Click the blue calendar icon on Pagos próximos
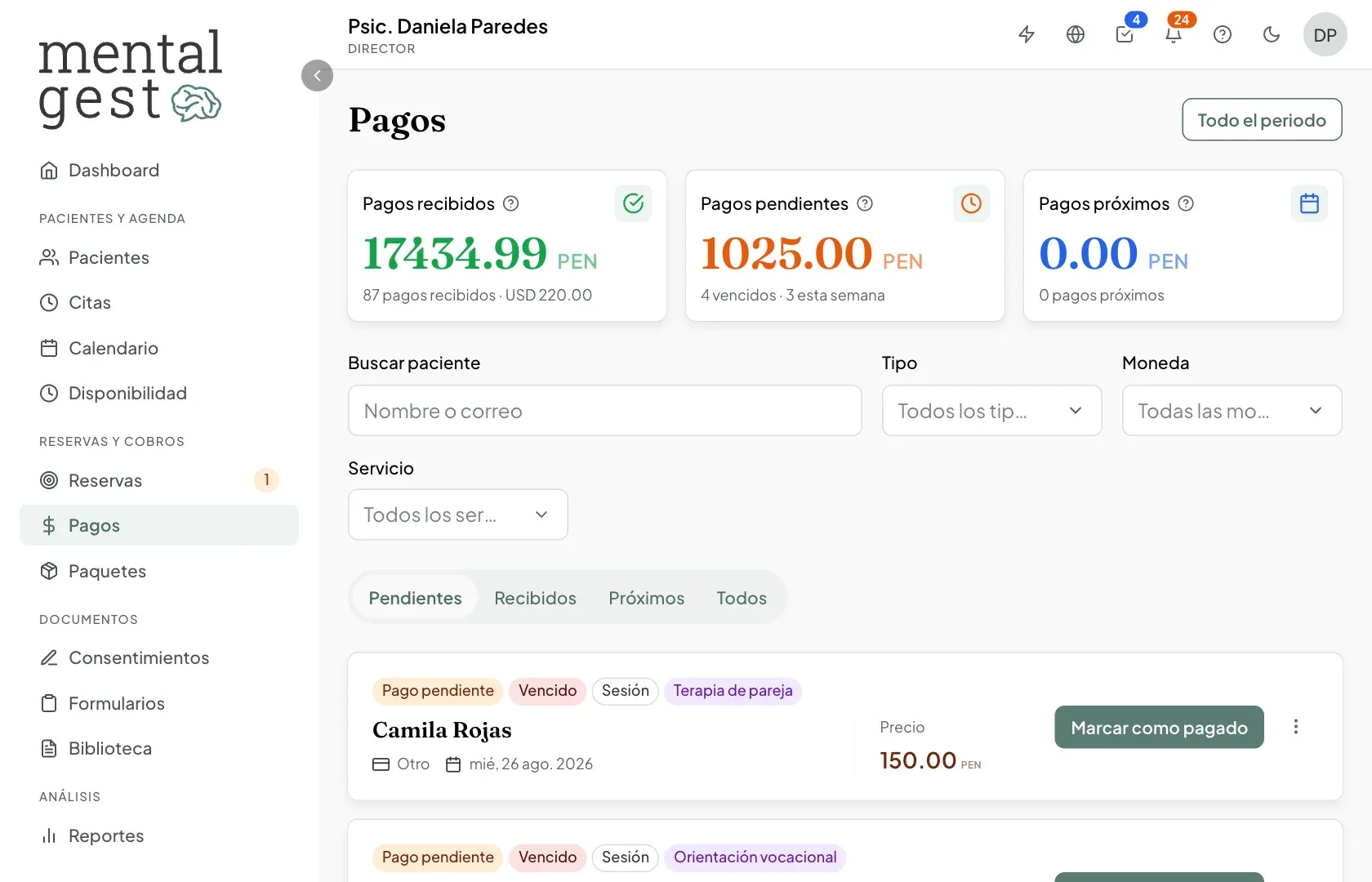Viewport: 1372px width, 882px height. (1309, 203)
